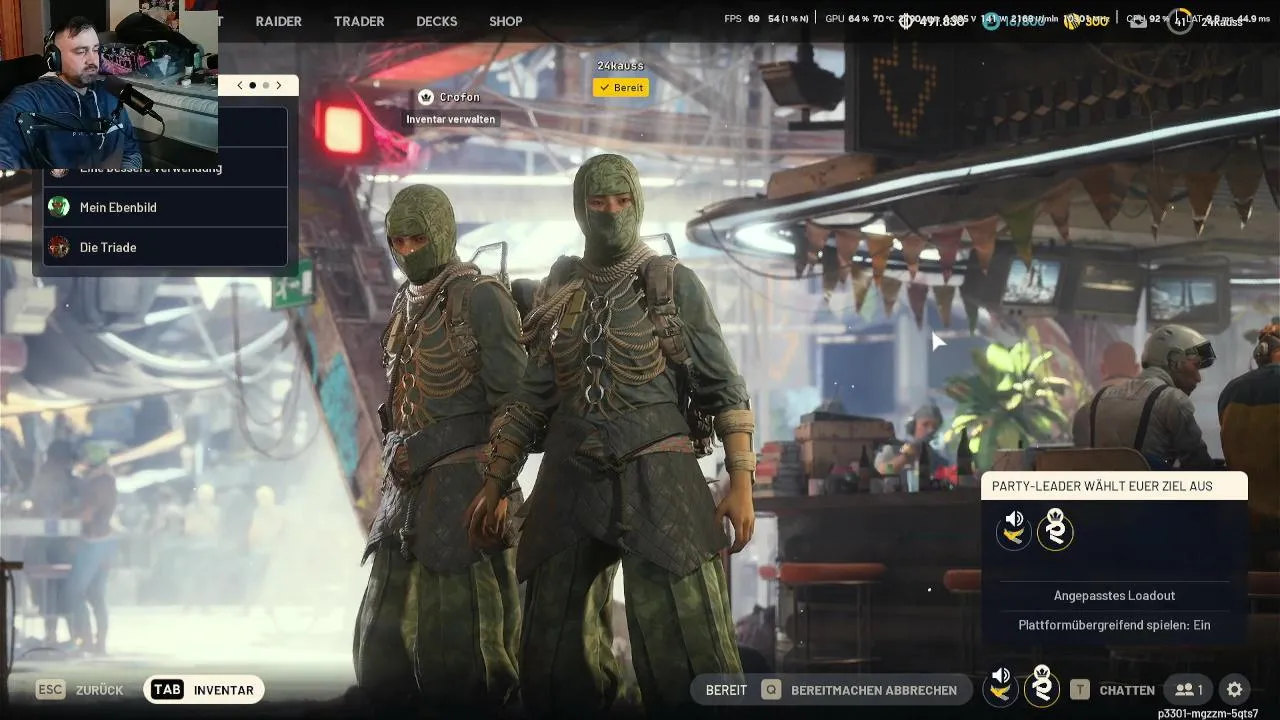Click speaker icon in party panel

[1015, 519]
